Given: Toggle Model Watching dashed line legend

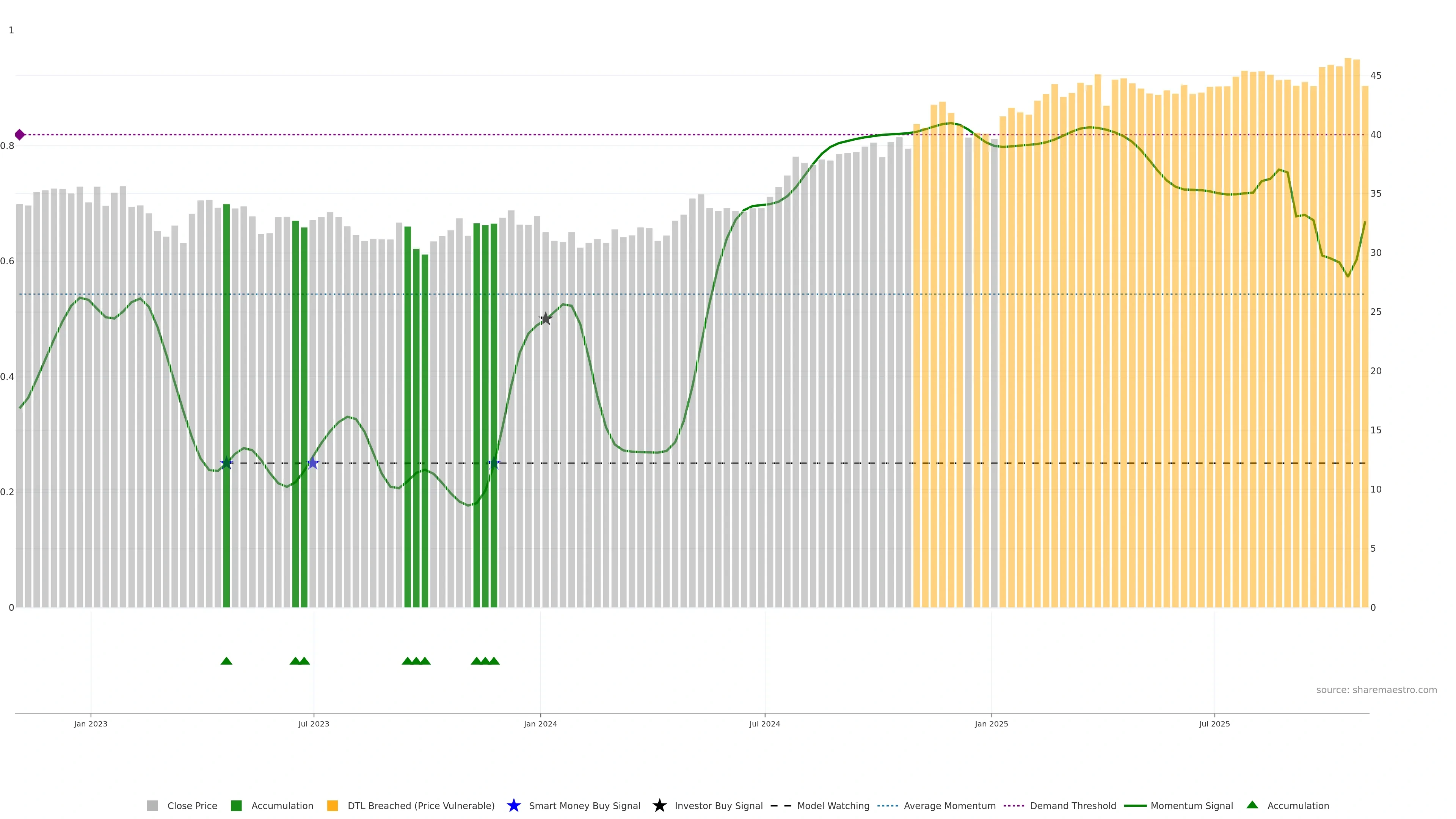Looking at the screenshot, I should 833,805.
